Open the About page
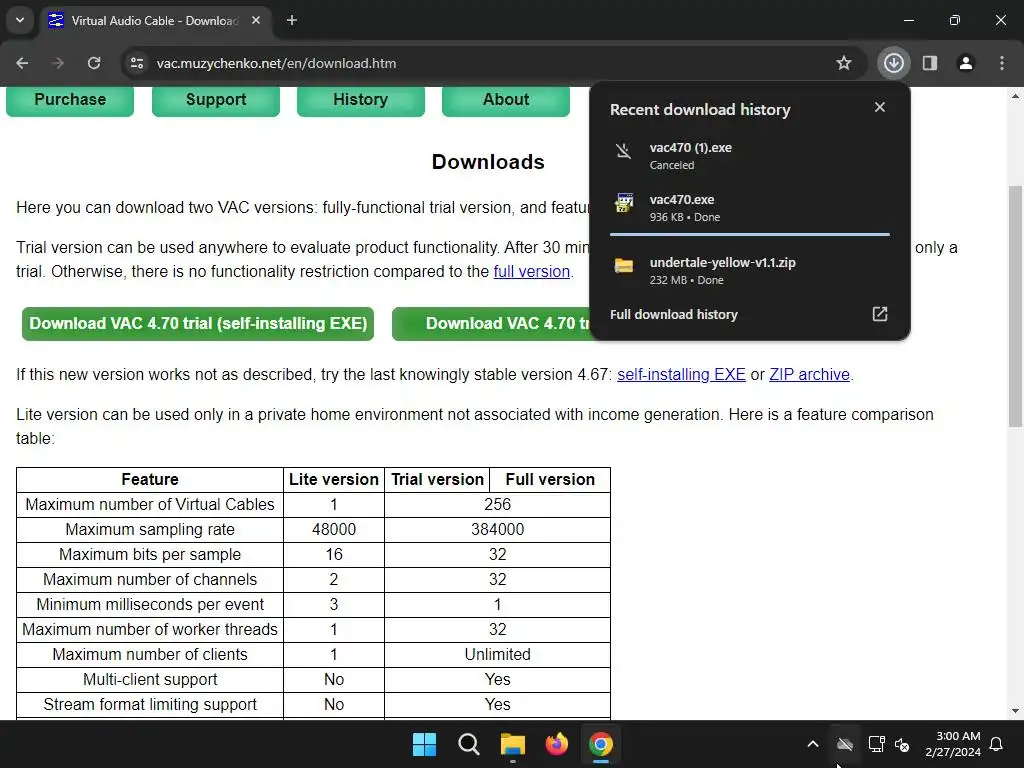The width and height of the screenshot is (1024, 768). coord(505,100)
